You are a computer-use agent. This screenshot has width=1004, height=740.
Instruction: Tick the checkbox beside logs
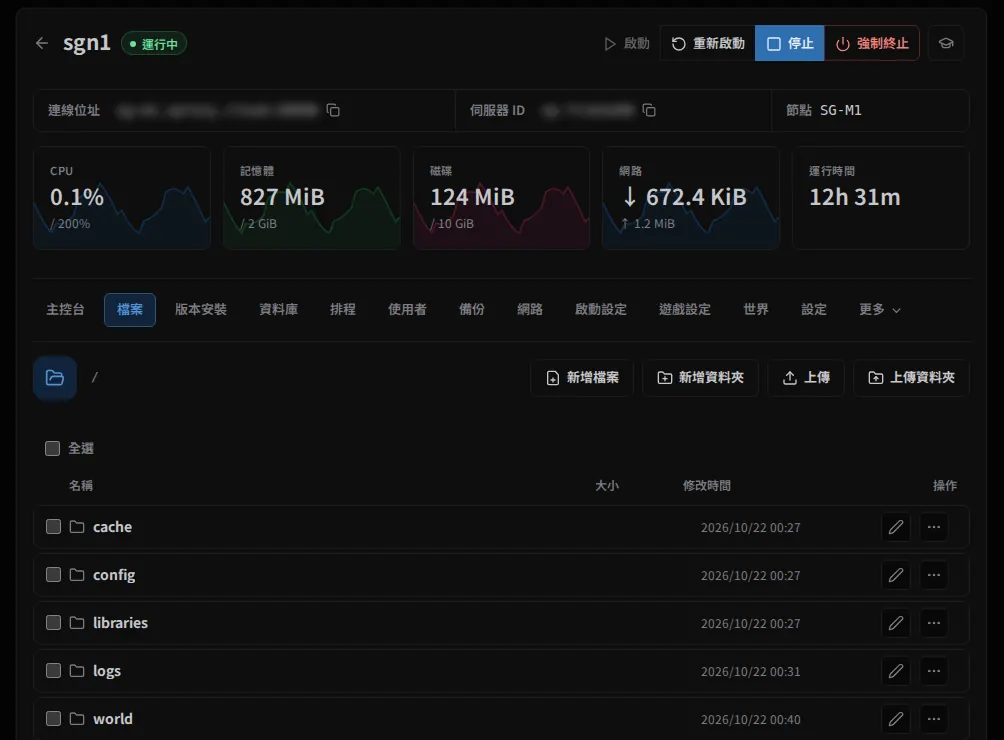click(x=53, y=671)
